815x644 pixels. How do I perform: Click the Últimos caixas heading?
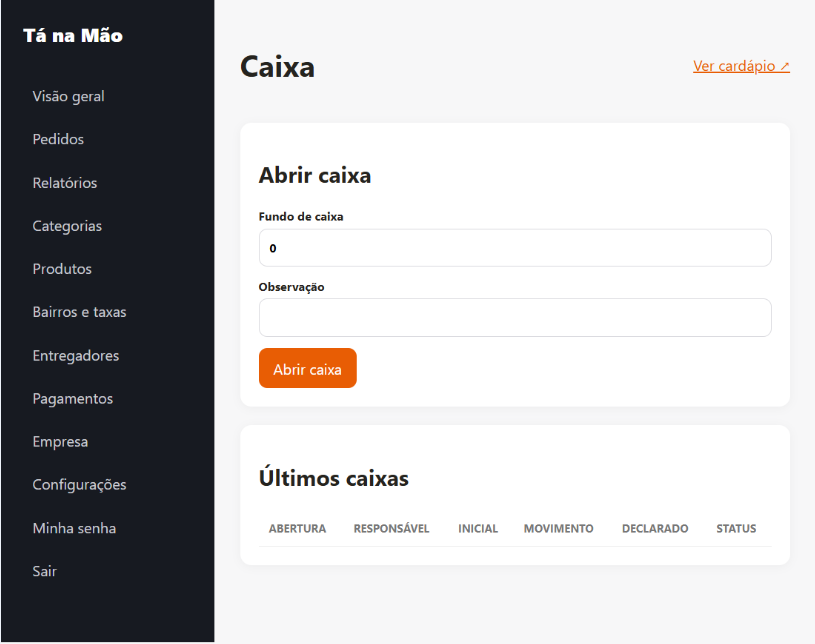pyautogui.click(x=334, y=478)
